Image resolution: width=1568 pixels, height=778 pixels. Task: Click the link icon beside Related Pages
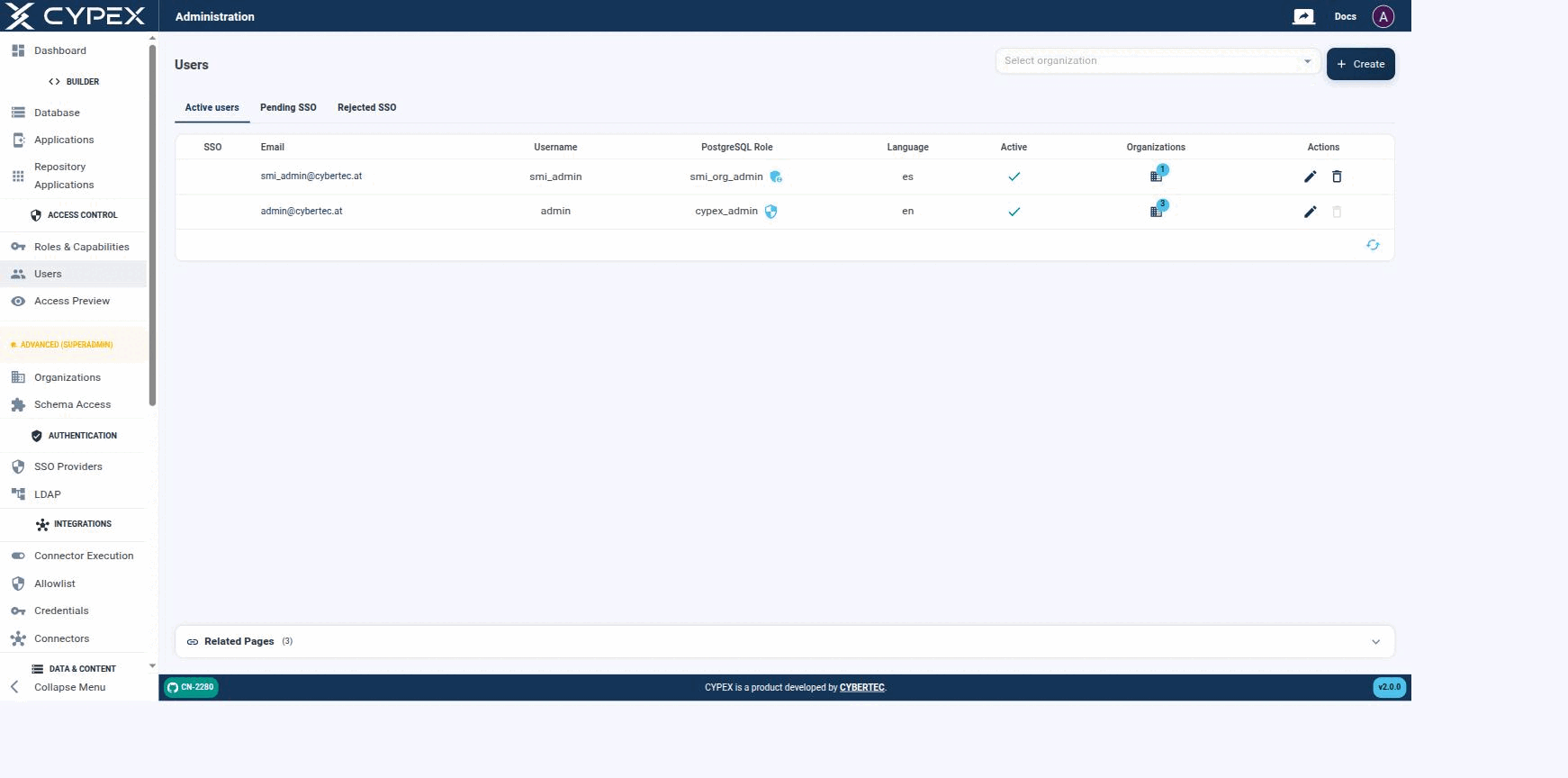192,642
